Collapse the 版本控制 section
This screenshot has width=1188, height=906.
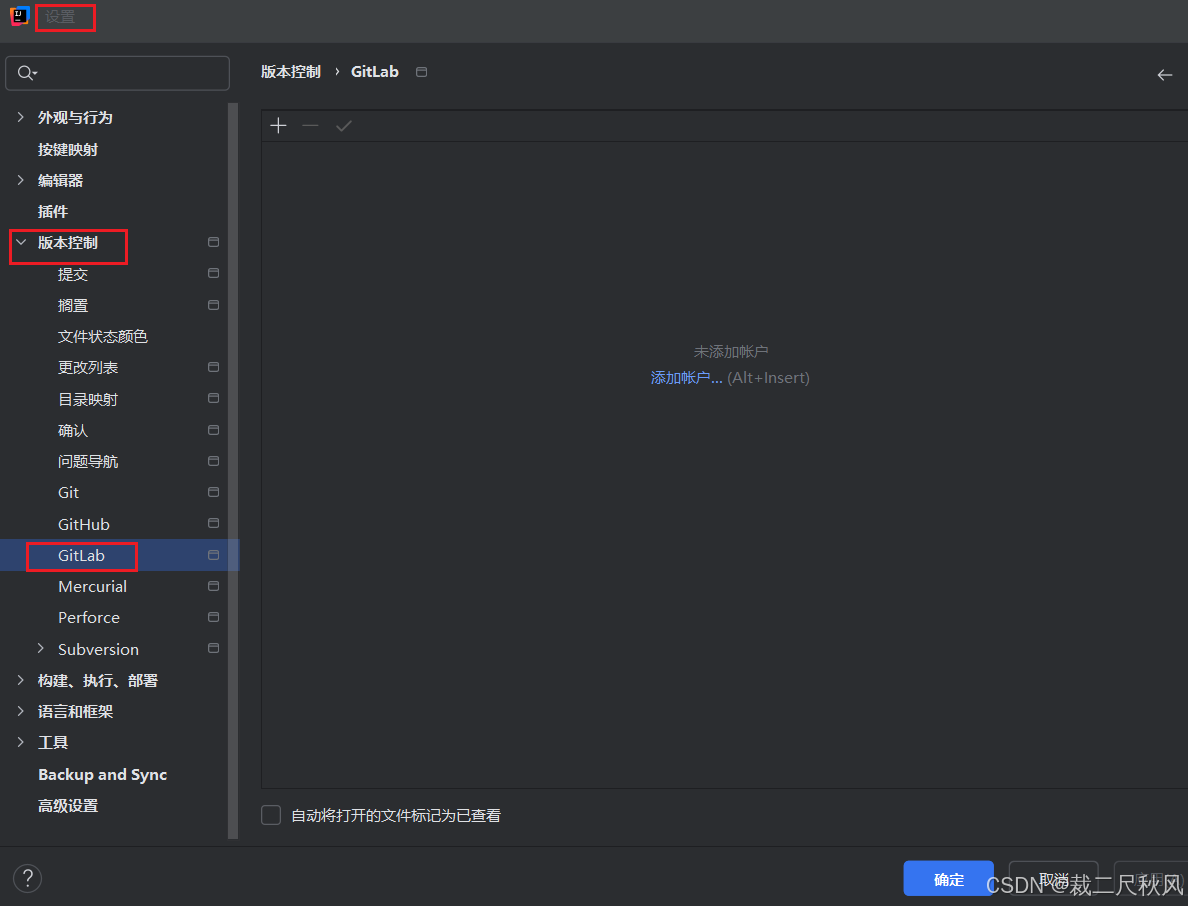[21, 242]
